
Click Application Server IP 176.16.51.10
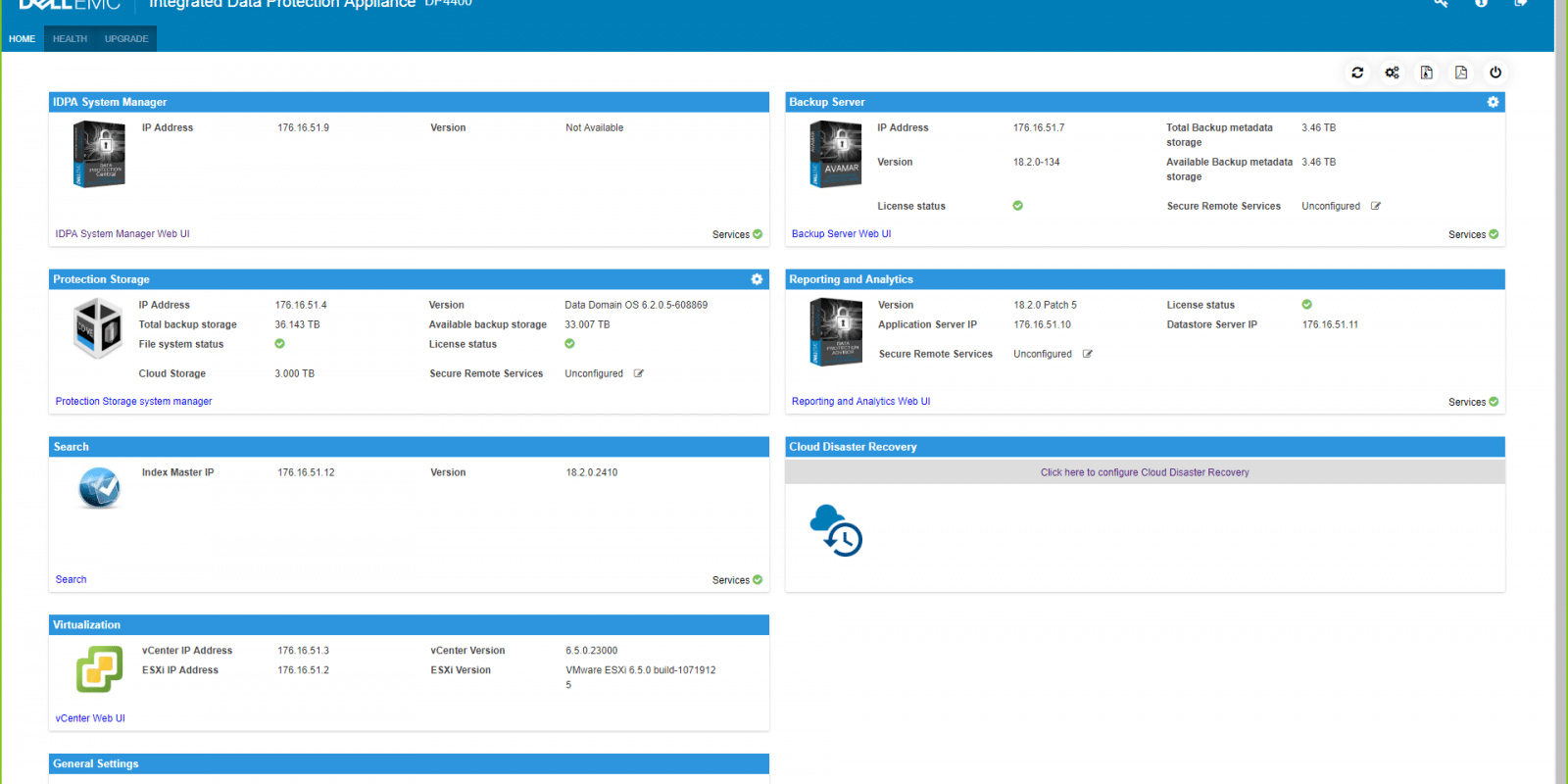pyautogui.click(x=1043, y=325)
